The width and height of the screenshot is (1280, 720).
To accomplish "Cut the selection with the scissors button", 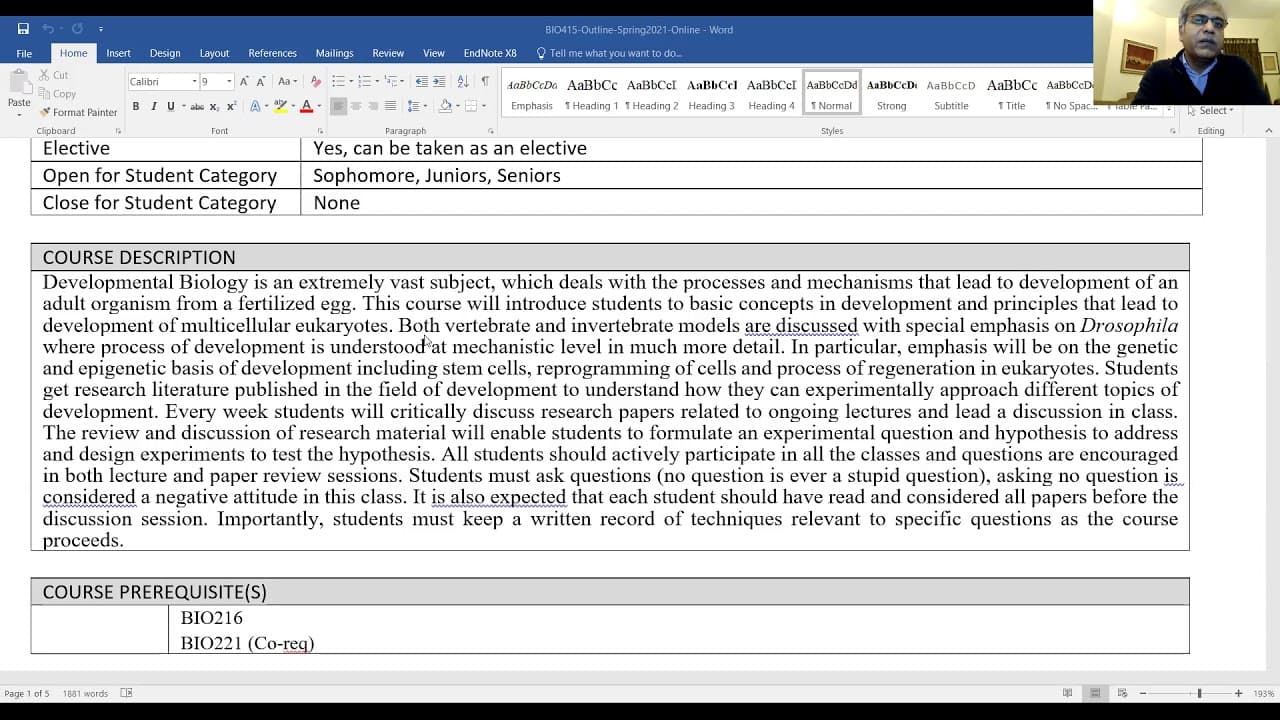I will pyautogui.click(x=53, y=75).
